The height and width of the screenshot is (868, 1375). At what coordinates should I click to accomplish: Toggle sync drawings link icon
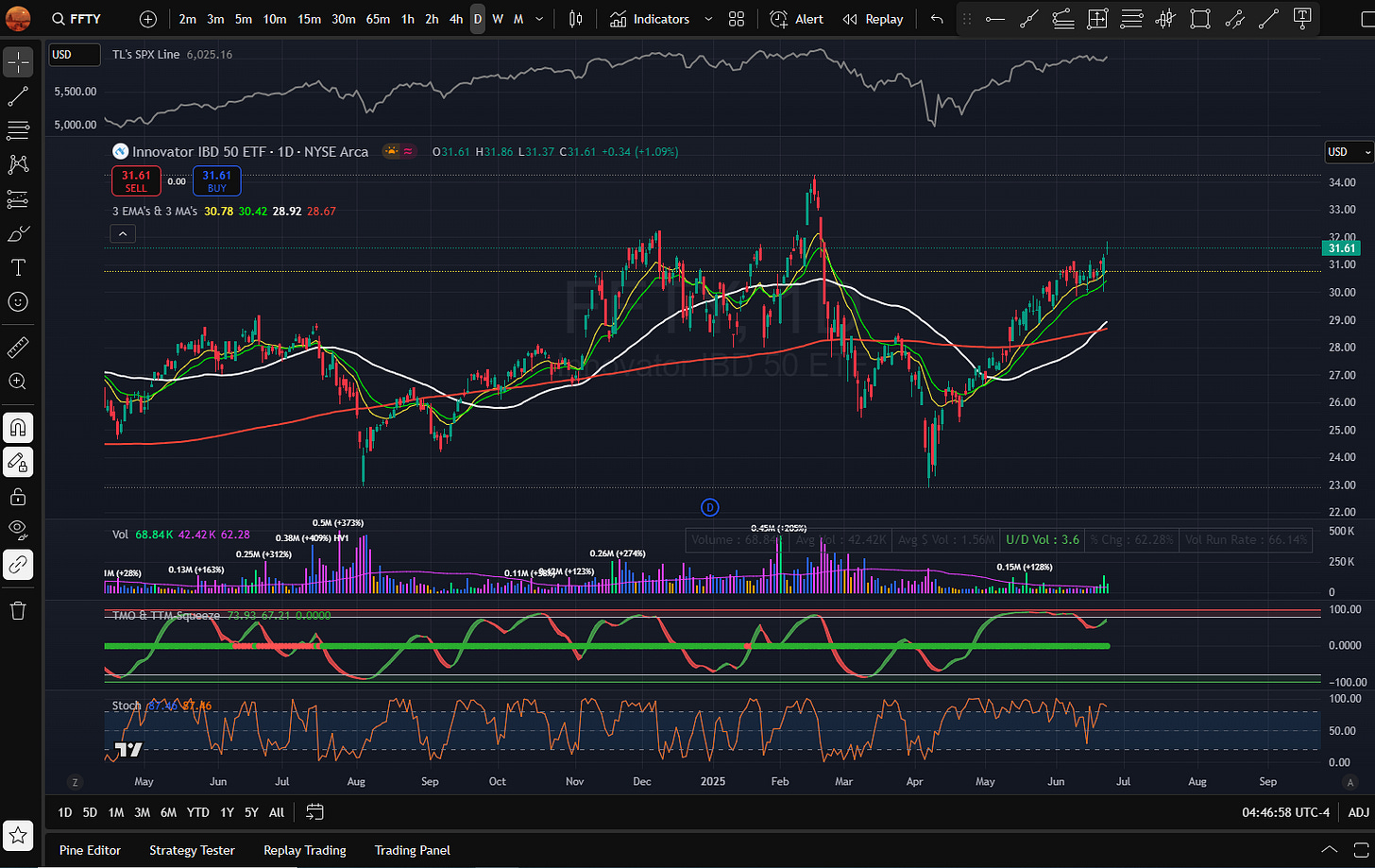click(x=18, y=565)
